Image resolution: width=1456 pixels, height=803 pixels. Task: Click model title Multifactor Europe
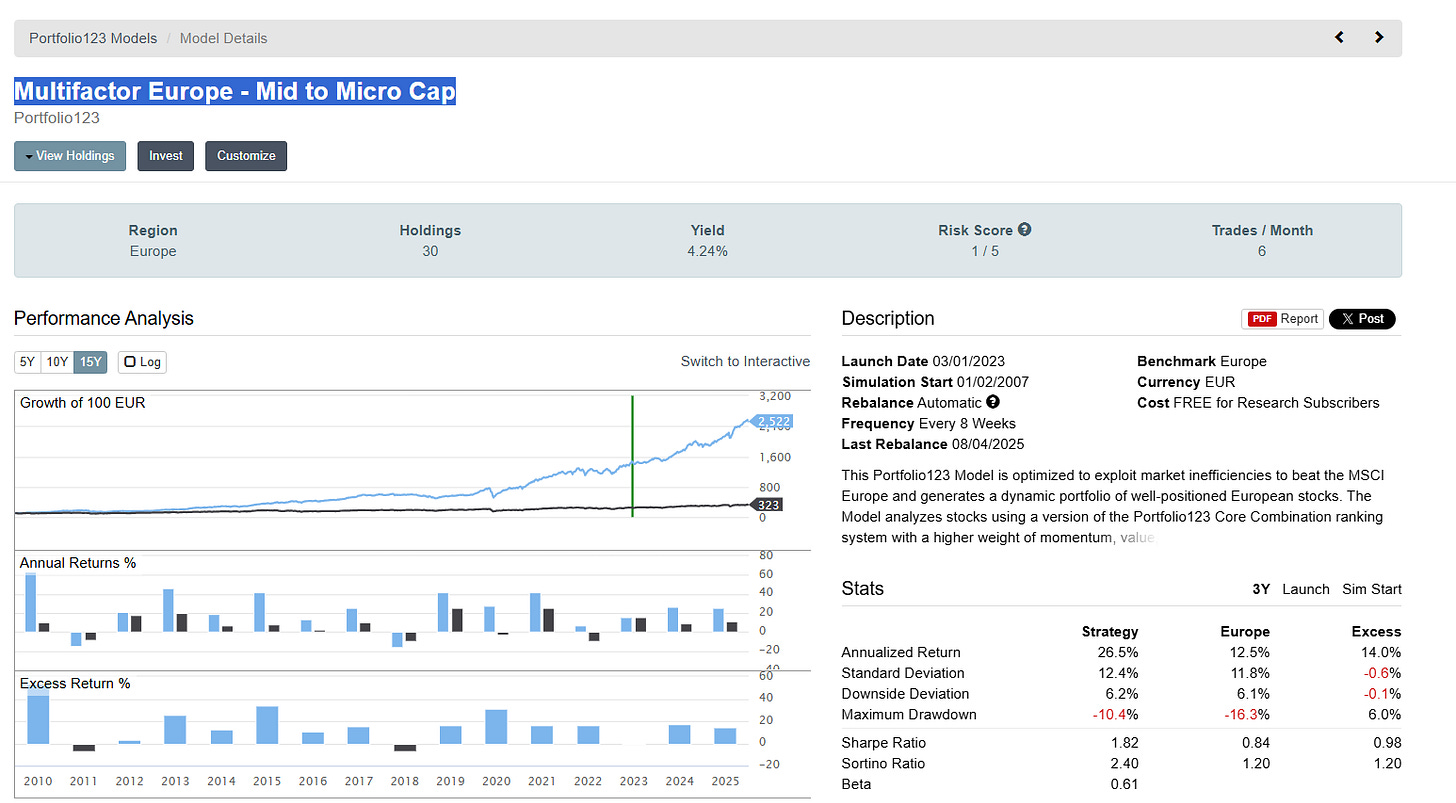click(x=235, y=92)
